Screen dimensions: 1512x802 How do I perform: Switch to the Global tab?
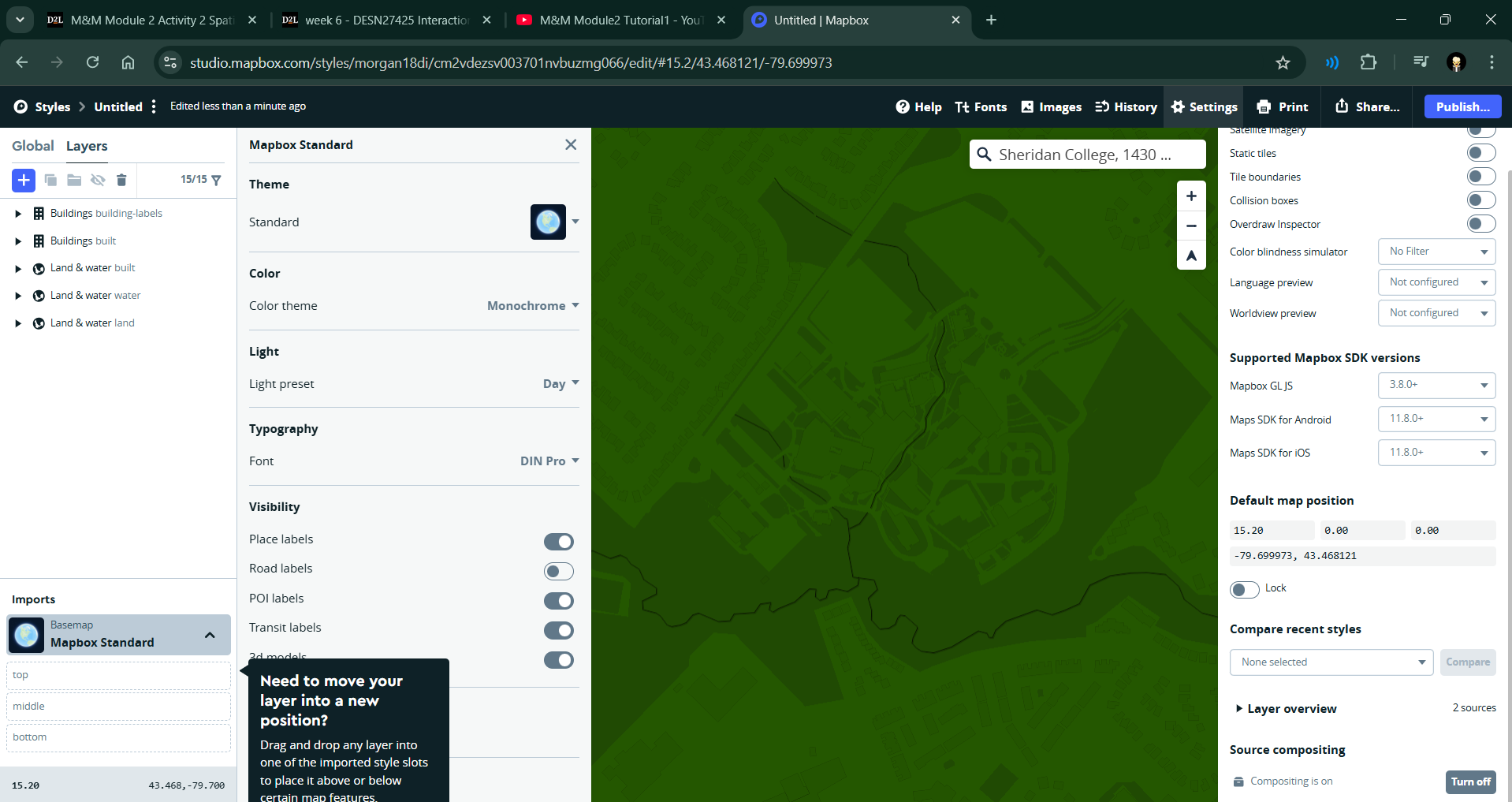click(32, 146)
